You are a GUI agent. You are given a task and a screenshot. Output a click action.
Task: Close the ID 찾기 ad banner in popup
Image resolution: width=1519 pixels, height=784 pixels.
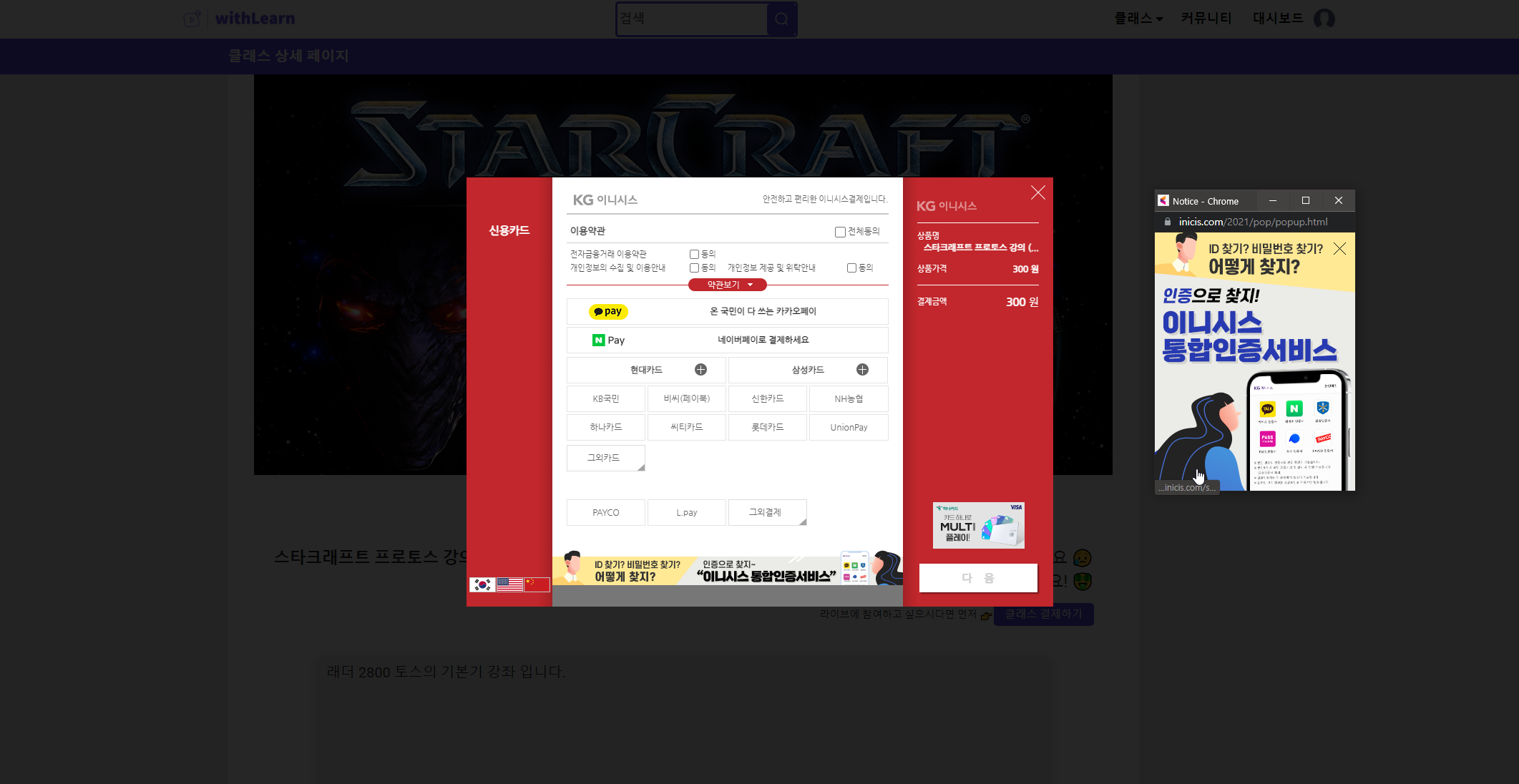point(1339,248)
